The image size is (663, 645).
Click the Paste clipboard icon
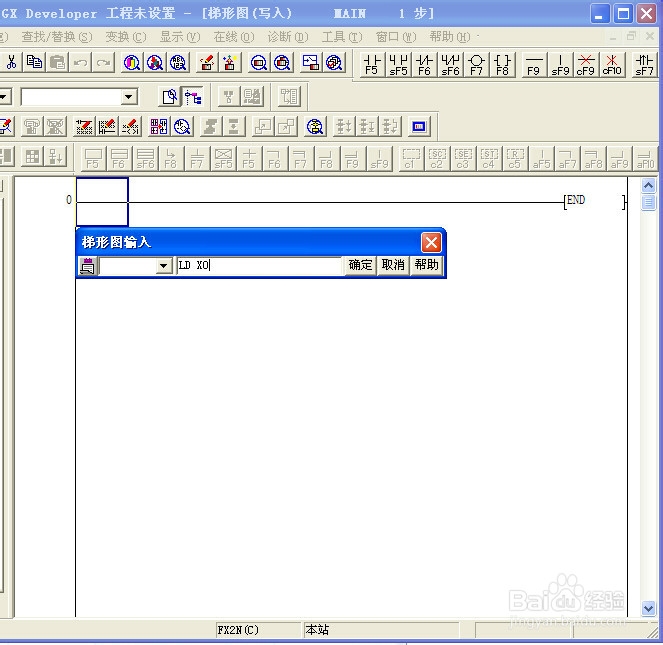tap(57, 63)
